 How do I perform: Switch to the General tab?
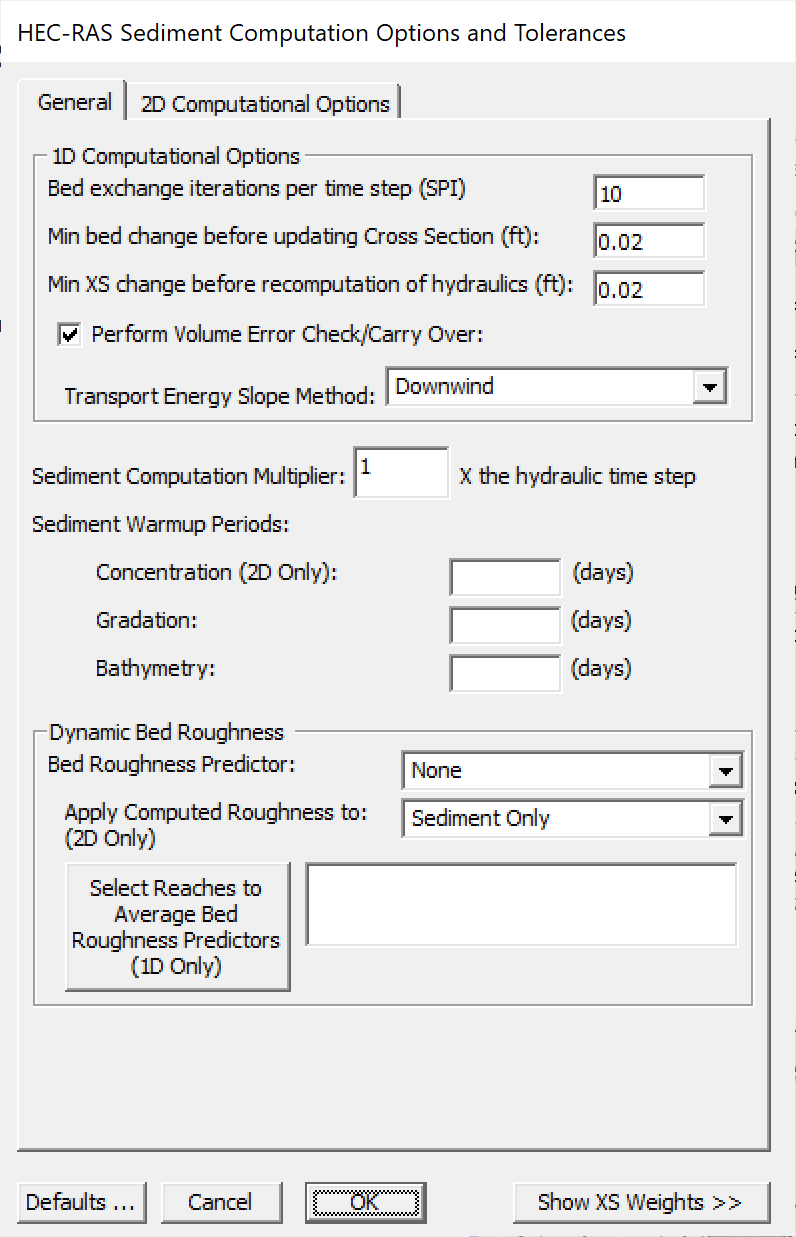pyautogui.click(x=74, y=102)
